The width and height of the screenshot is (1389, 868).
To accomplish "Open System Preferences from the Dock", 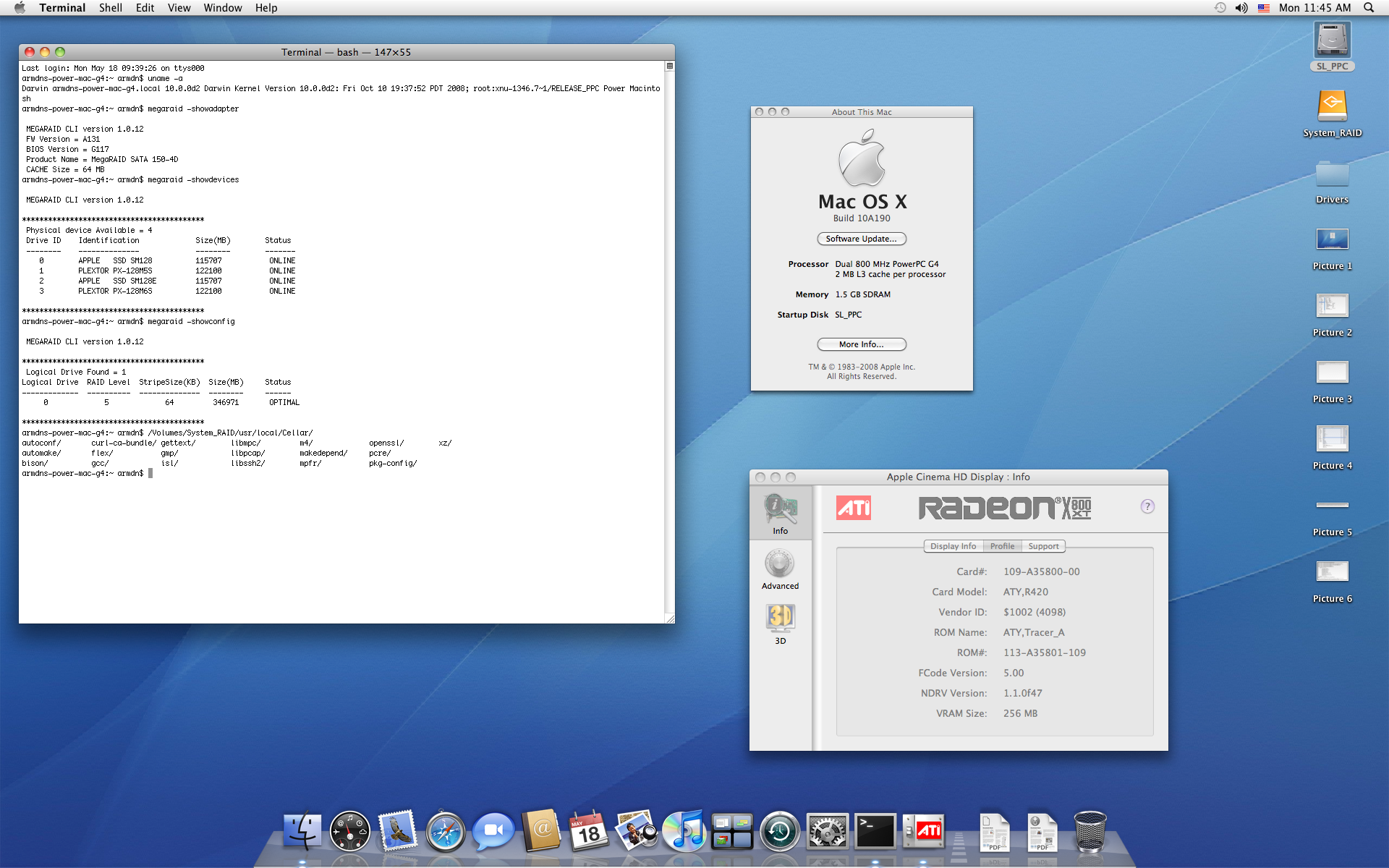I will (x=827, y=832).
